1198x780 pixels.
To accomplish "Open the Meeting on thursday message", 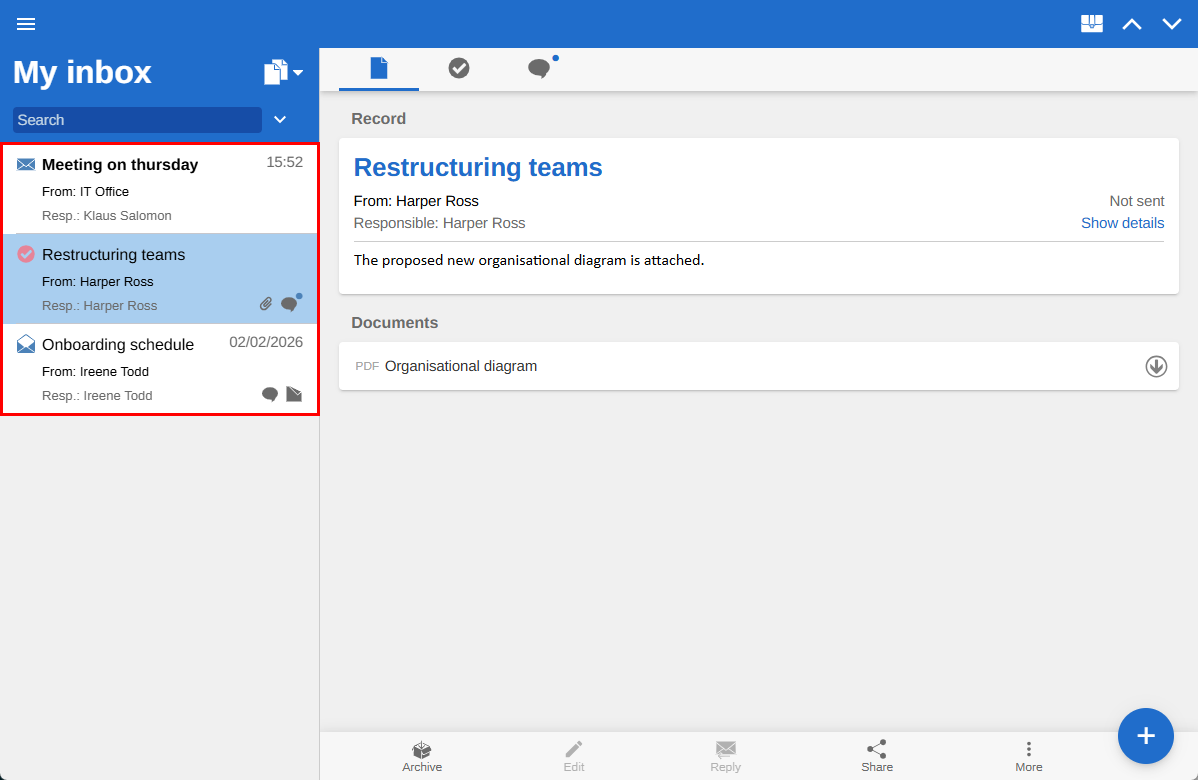I will [160, 189].
